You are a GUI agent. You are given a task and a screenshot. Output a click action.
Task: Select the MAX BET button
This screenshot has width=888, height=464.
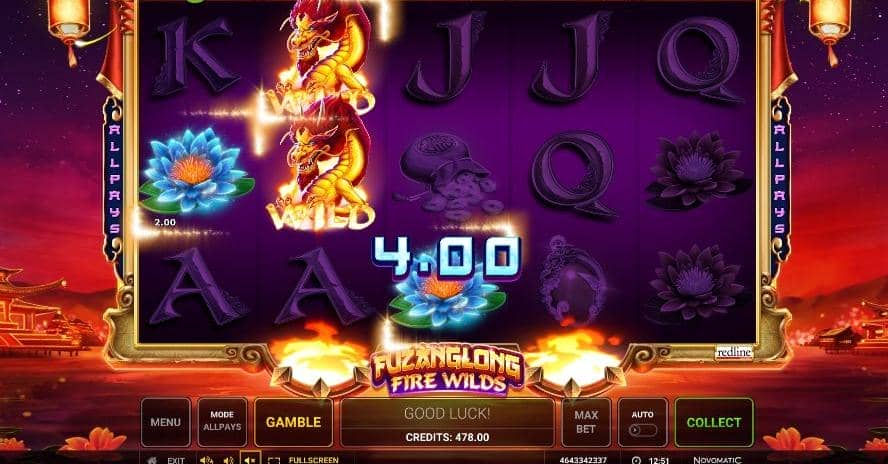(x=586, y=422)
